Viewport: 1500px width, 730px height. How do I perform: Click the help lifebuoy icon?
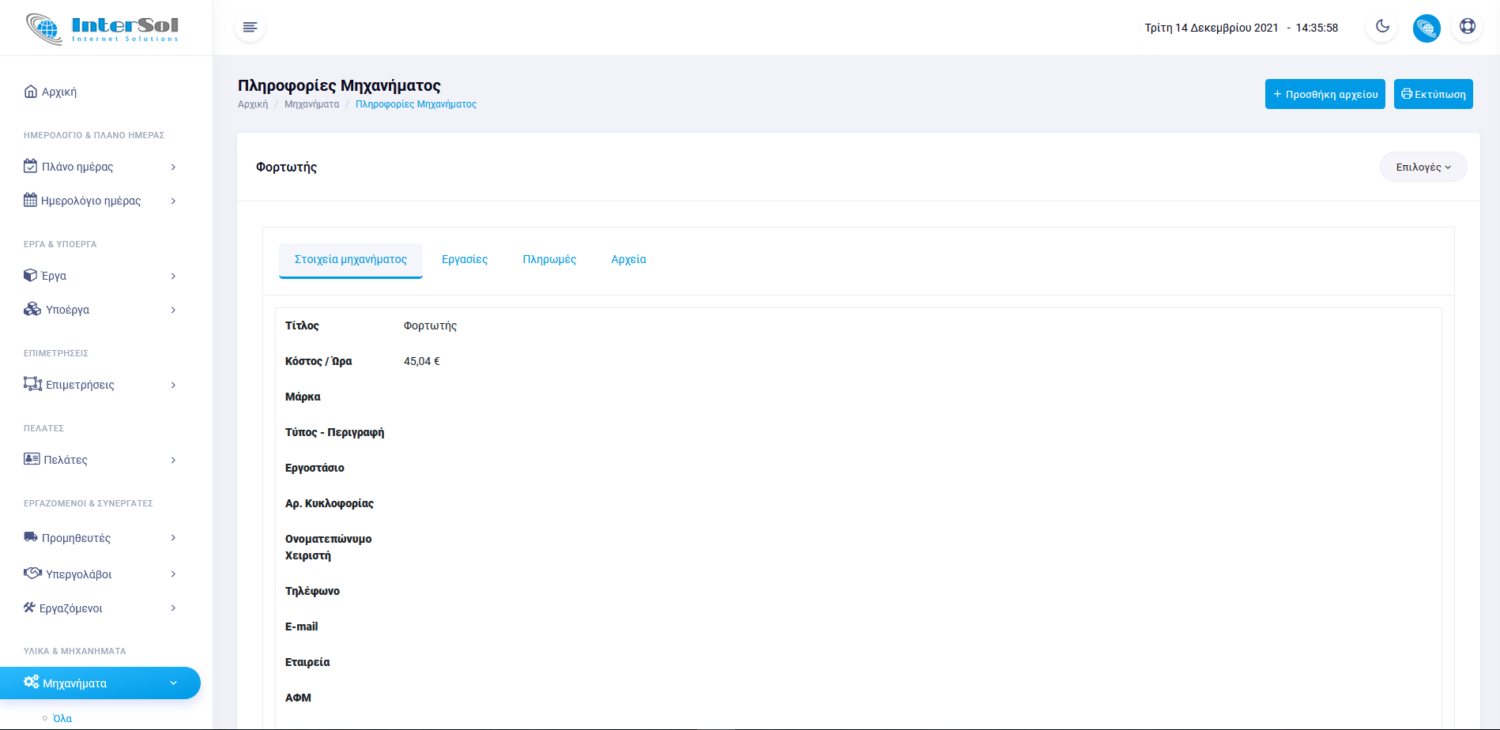click(1467, 27)
